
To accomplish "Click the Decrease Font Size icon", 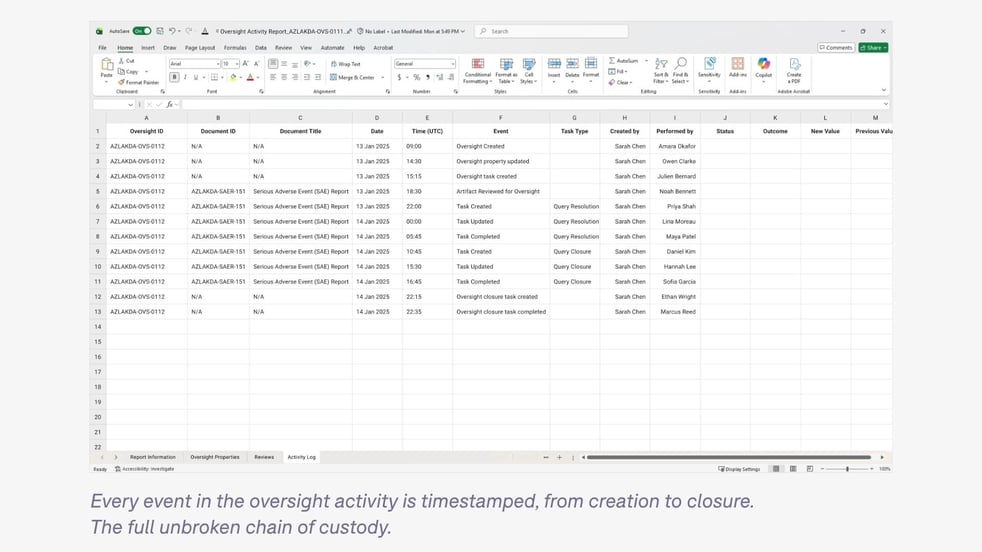I will pos(256,64).
